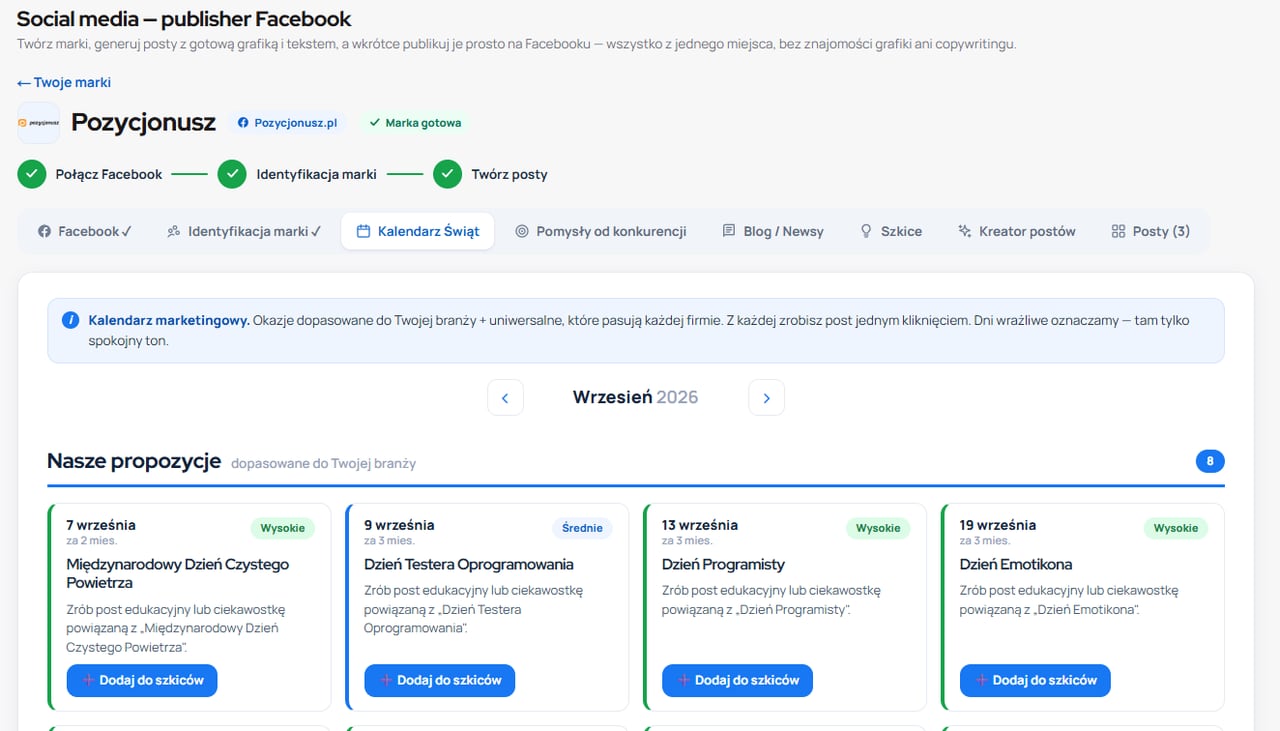Open the Kreator postów tab
The image size is (1280, 731).
click(1017, 231)
